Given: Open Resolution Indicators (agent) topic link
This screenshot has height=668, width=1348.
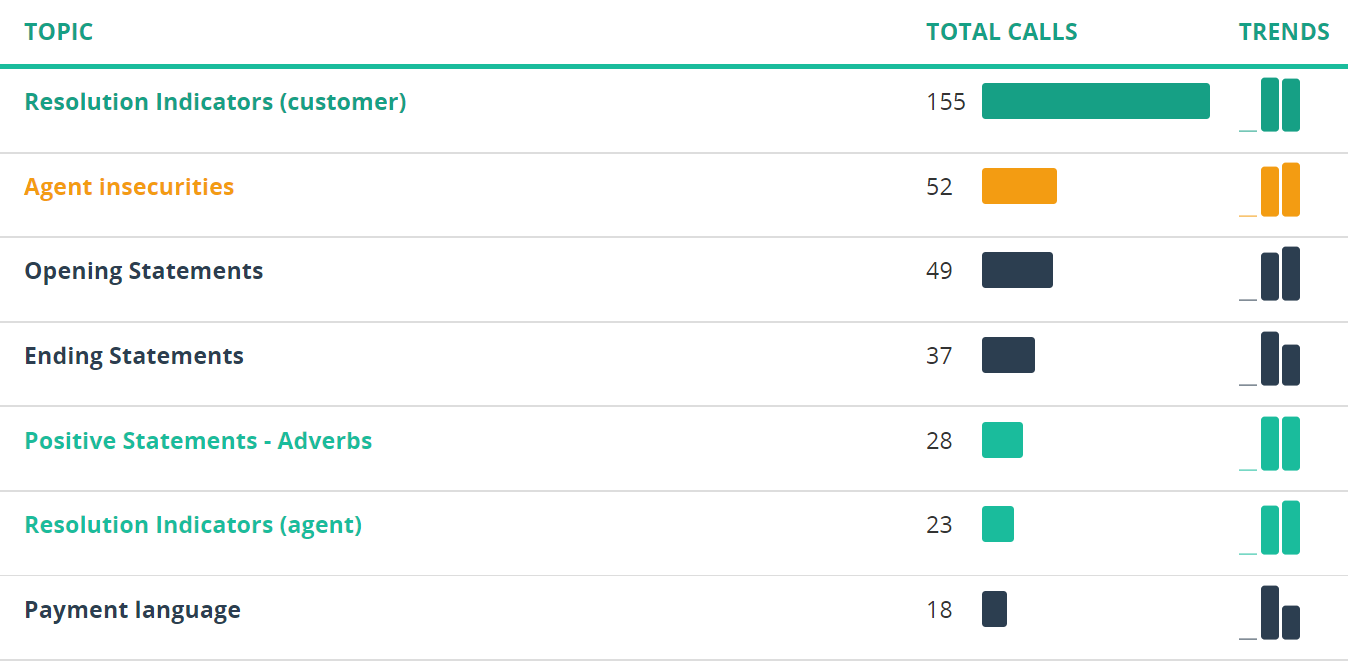Looking at the screenshot, I should point(193,525).
